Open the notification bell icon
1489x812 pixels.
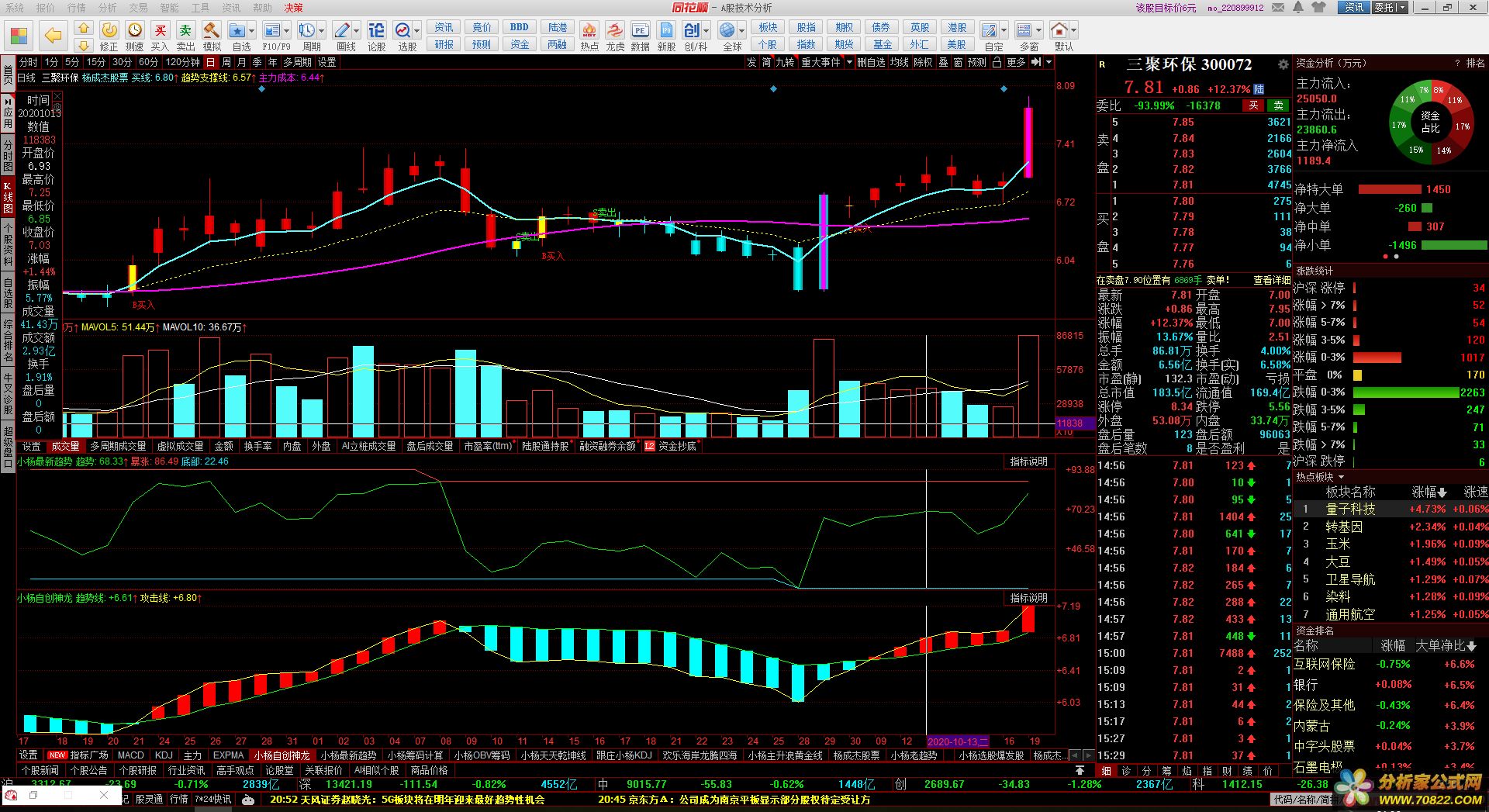[x=1298, y=7]
